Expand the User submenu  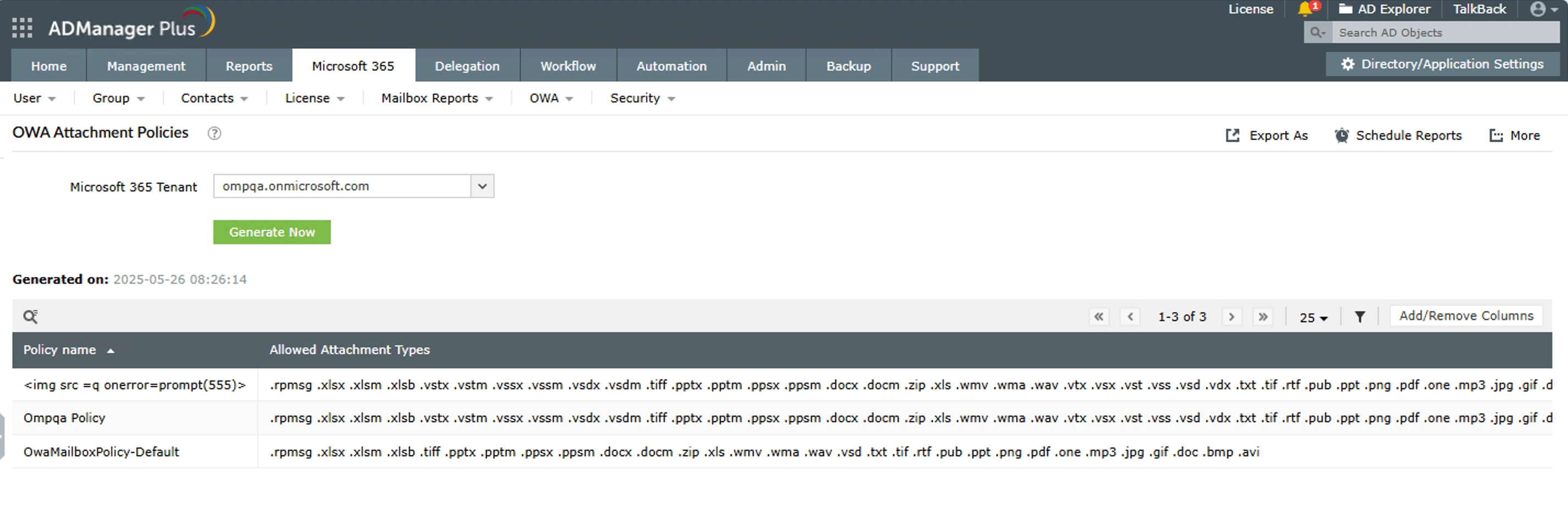pyautogui.click(x=35, y=98)
